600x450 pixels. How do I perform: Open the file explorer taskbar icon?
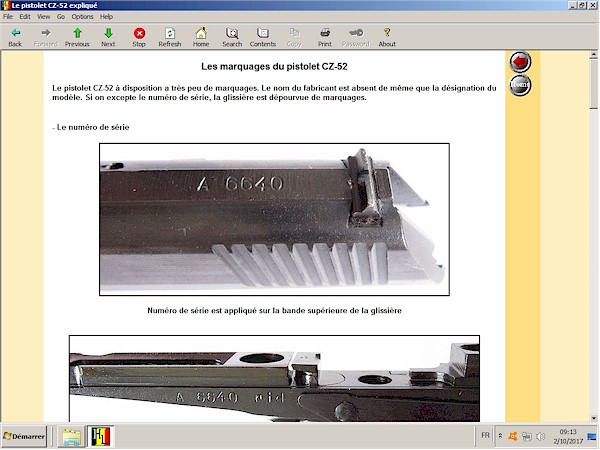pos(72,437)
